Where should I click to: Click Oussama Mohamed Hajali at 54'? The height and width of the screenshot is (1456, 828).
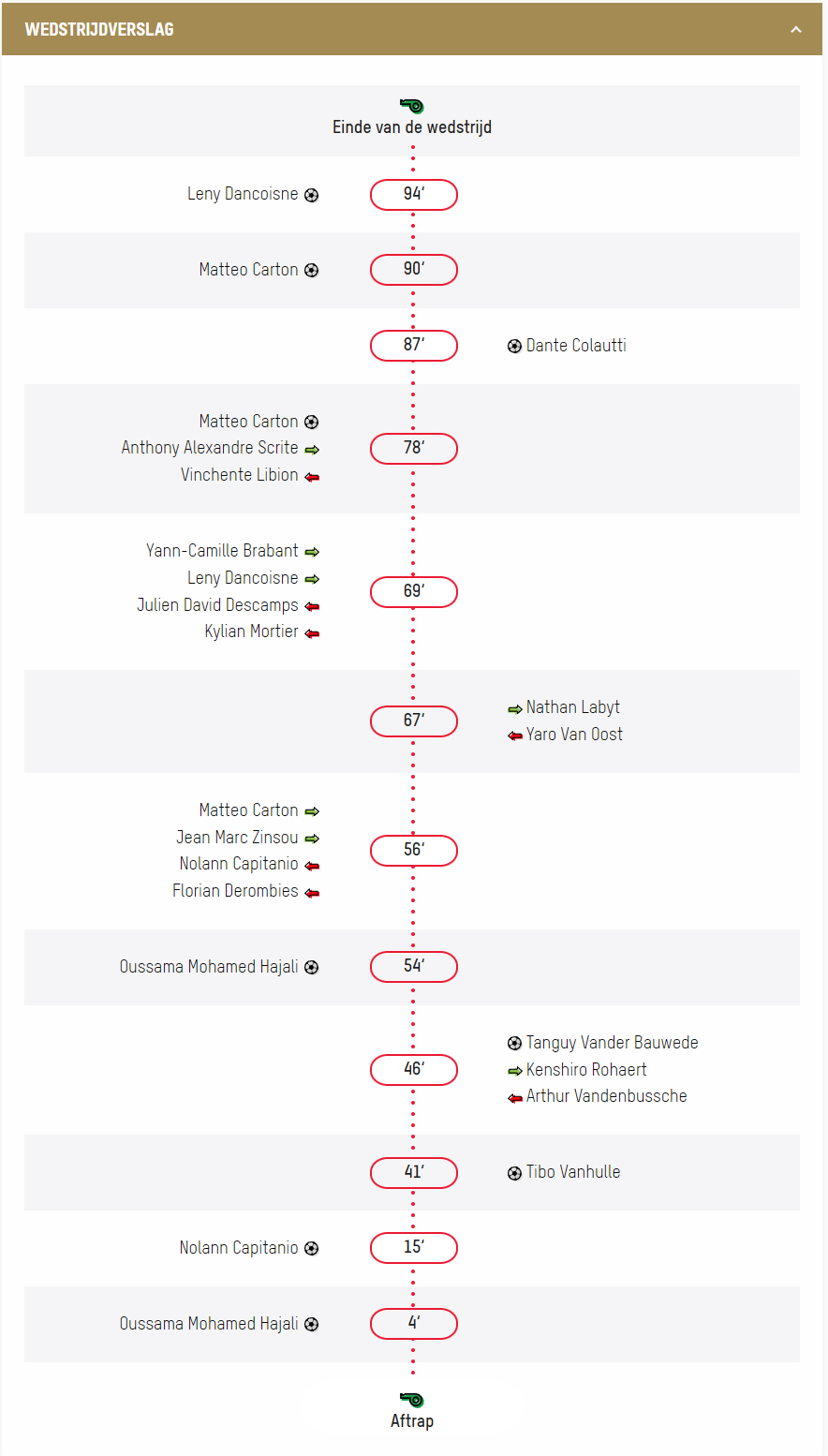click(x=208, y=967)
